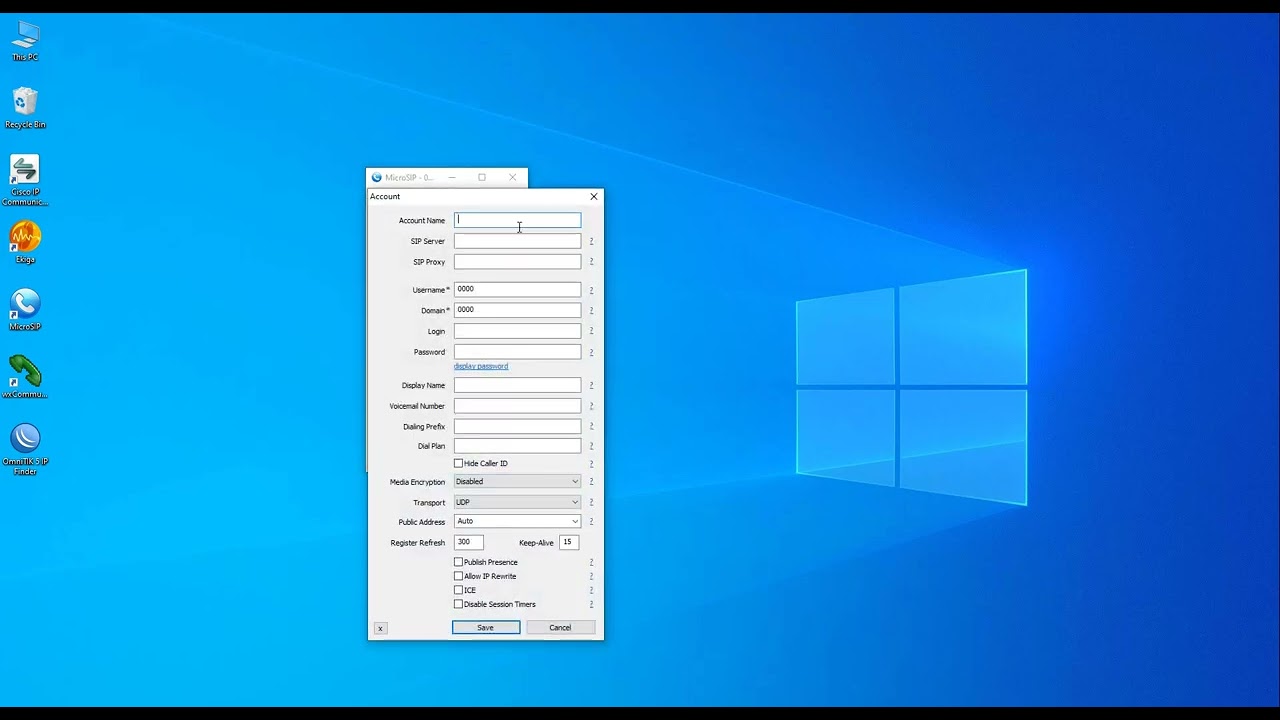Open This PC desktop icon
Viewport: 1280px width, 720px height.
pos(25,41)
